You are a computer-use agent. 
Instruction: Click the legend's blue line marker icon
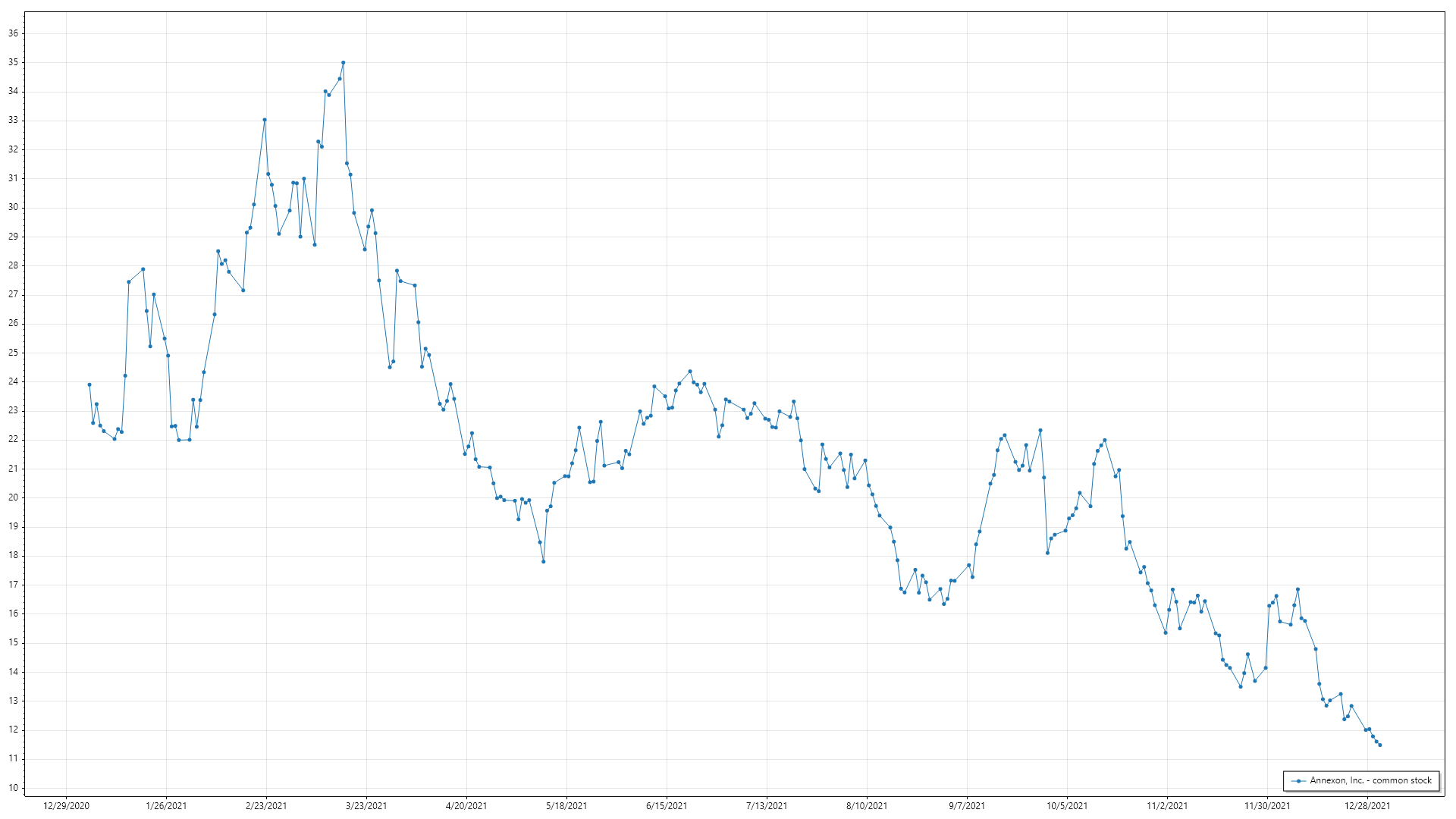click(x=1299, y=781)
